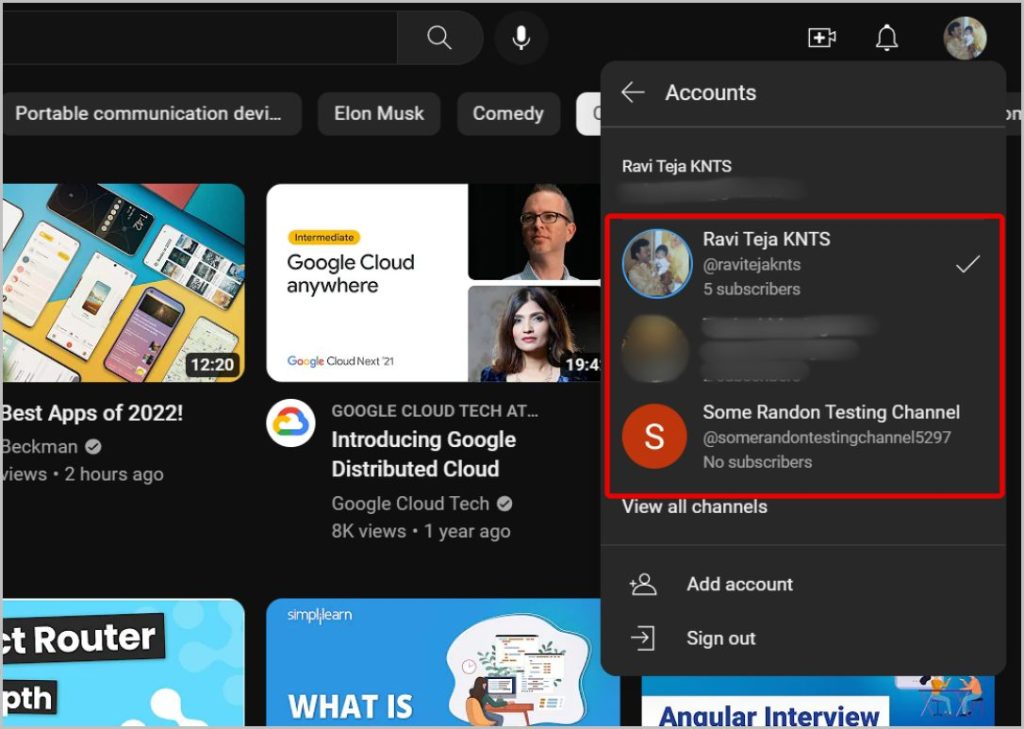The height and width of the screenshot is (729, 1024).
Task: Click the Sign out arrow icon
Action: pyautogui.click(x=643, y=638)
